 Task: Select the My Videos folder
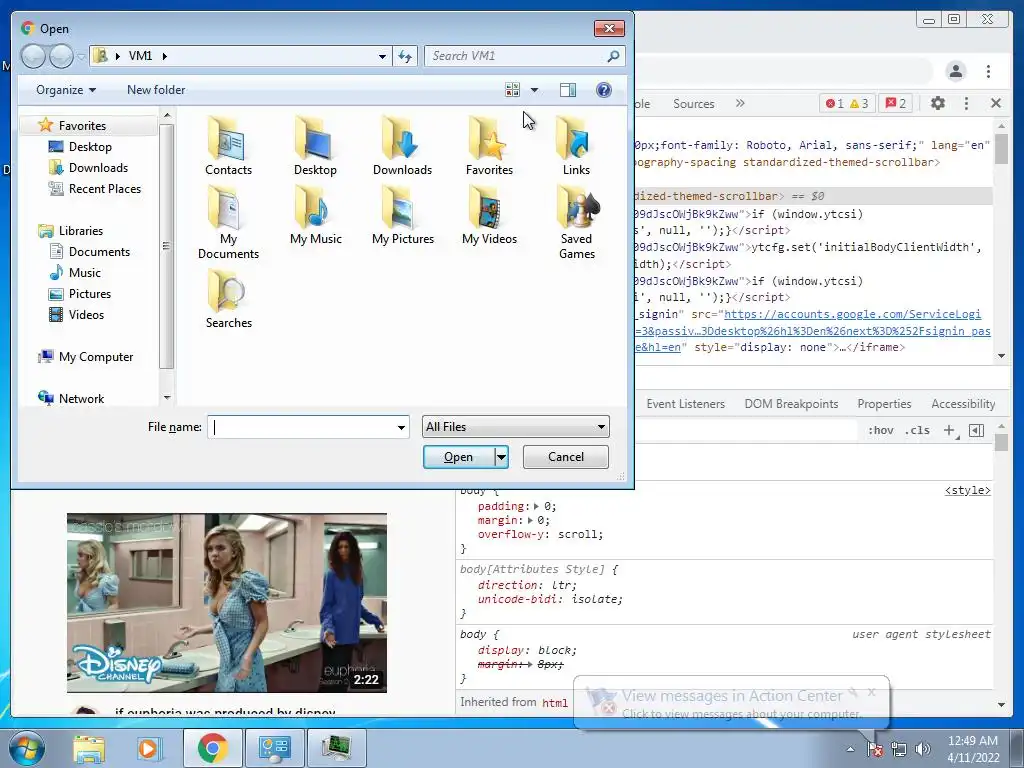click(489, 215)
